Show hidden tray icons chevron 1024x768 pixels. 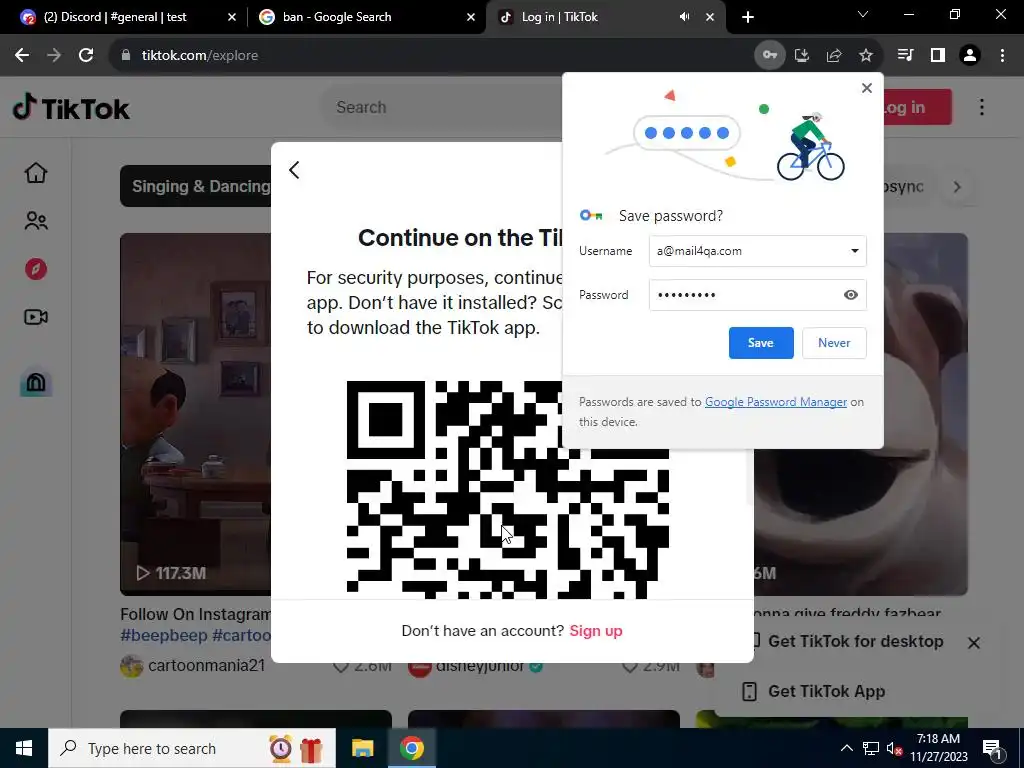tap(846, 748)
